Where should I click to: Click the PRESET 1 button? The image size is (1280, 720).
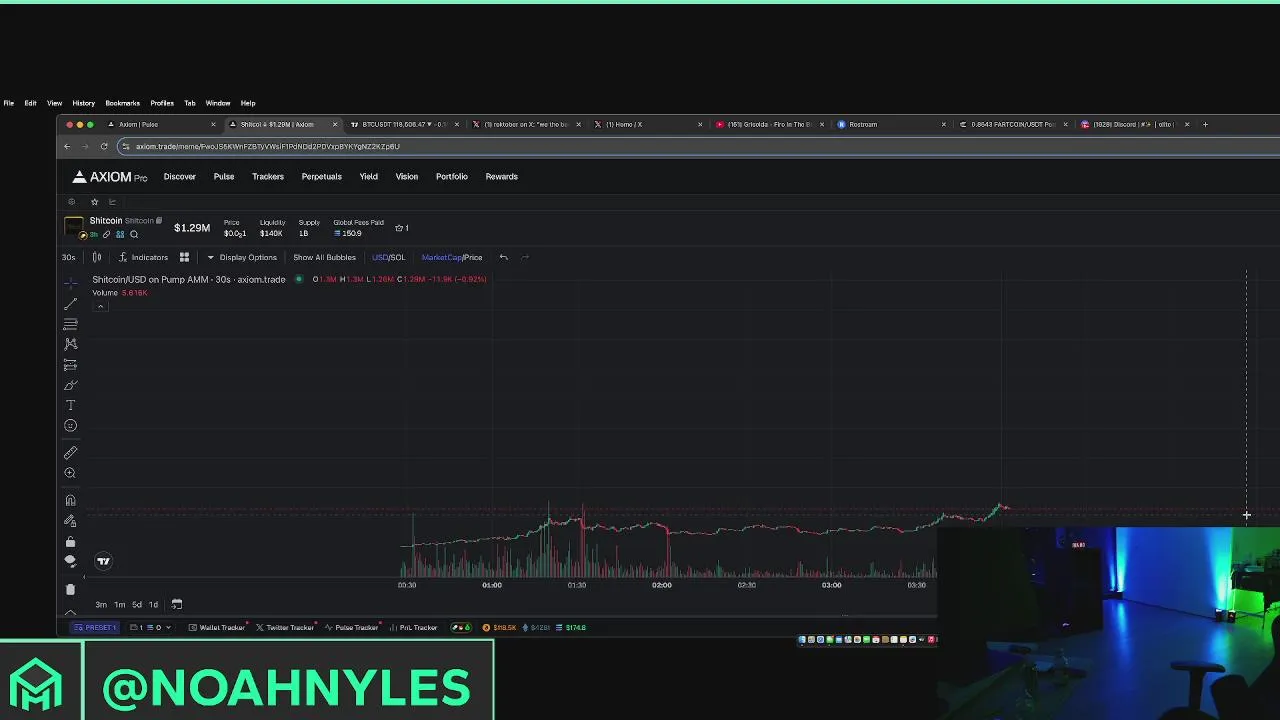tap(95, 627)
